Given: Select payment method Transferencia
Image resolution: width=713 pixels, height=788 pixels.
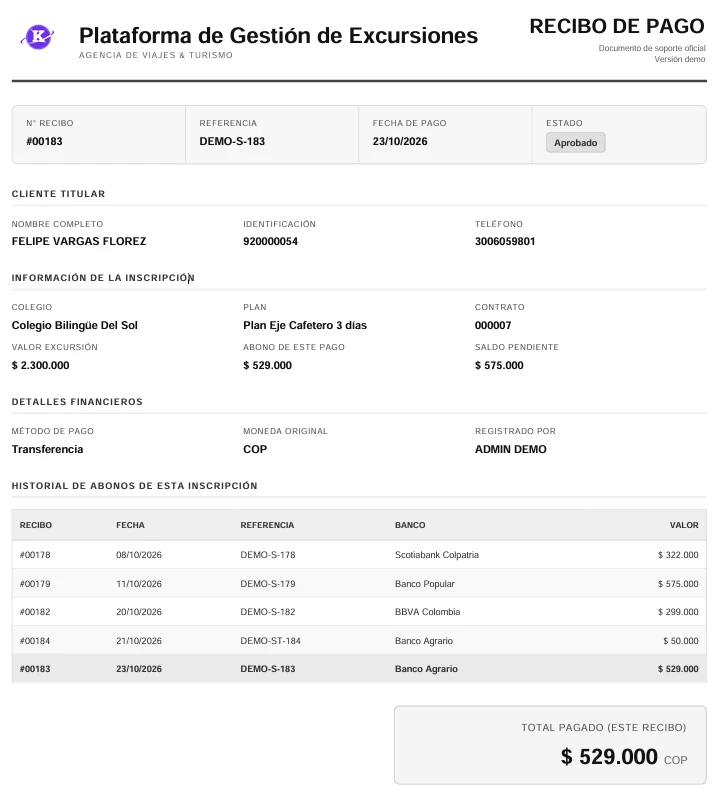Looking at the screenshot, I should coord(47,449).
